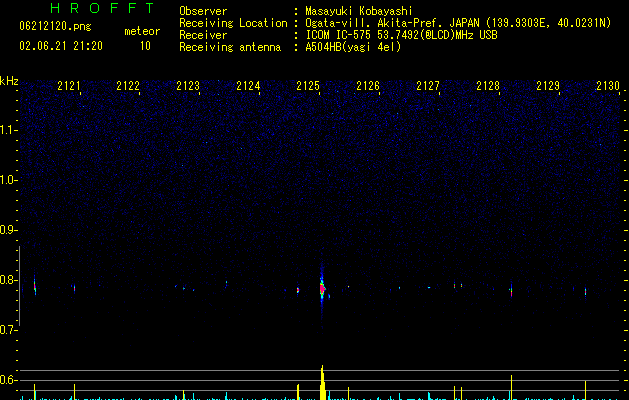
Task: Click the meteor count value 10
Action: pos(145,46)
